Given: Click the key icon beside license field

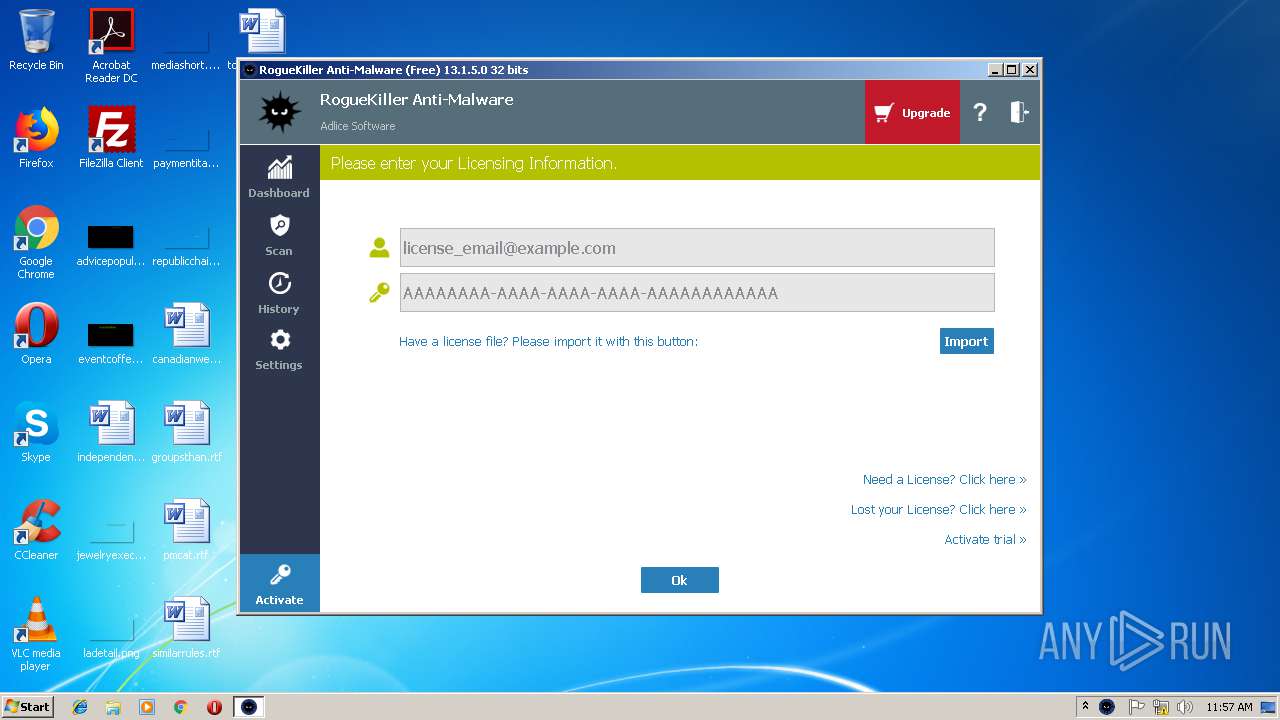Looking at the screenshot, I should [x=379, y=293].
